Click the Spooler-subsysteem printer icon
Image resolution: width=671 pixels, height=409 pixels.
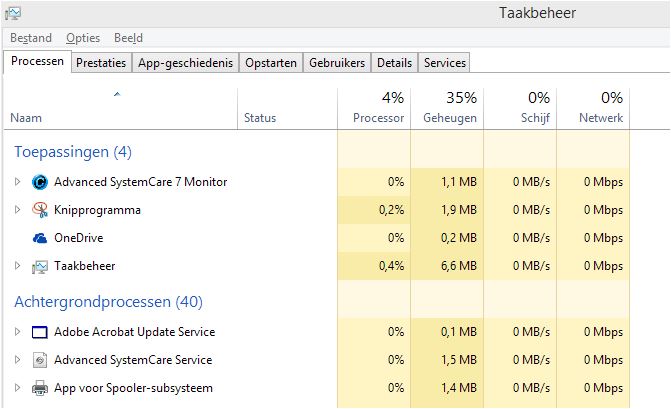[x=40, y=388]
